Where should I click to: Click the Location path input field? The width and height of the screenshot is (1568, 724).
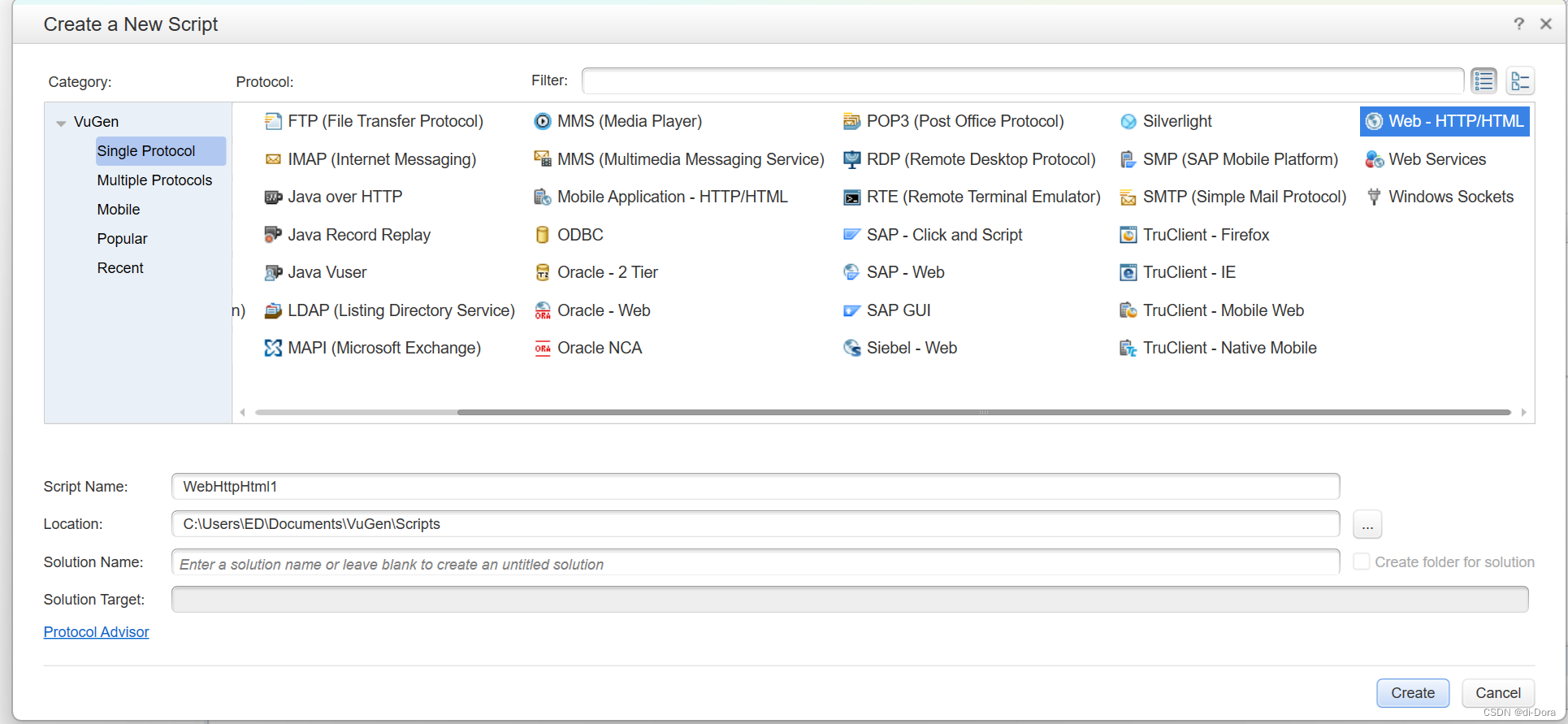[x=756, y=524]
